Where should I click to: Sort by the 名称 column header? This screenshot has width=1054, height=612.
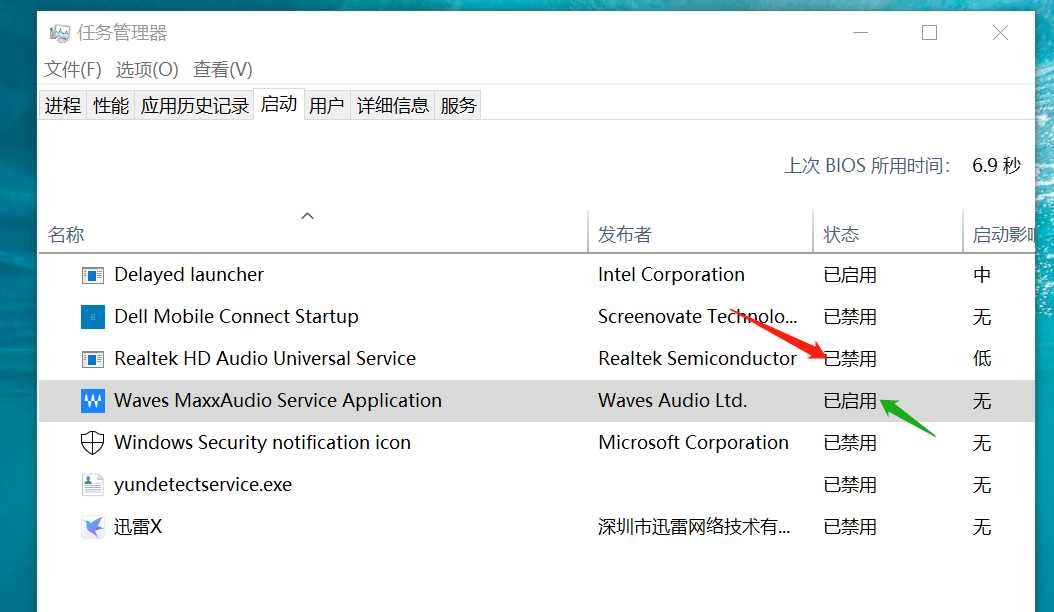click(x=66, y=235)
